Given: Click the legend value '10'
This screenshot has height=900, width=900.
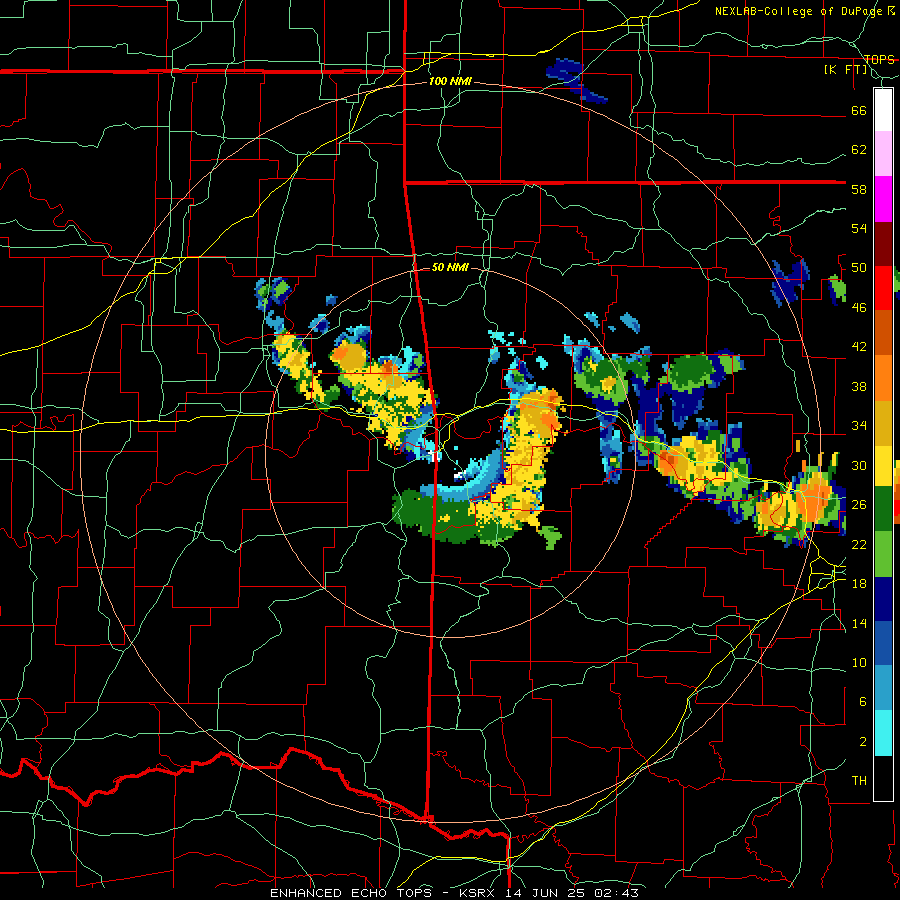Looking at the screenshot, I should pos(859,663).
